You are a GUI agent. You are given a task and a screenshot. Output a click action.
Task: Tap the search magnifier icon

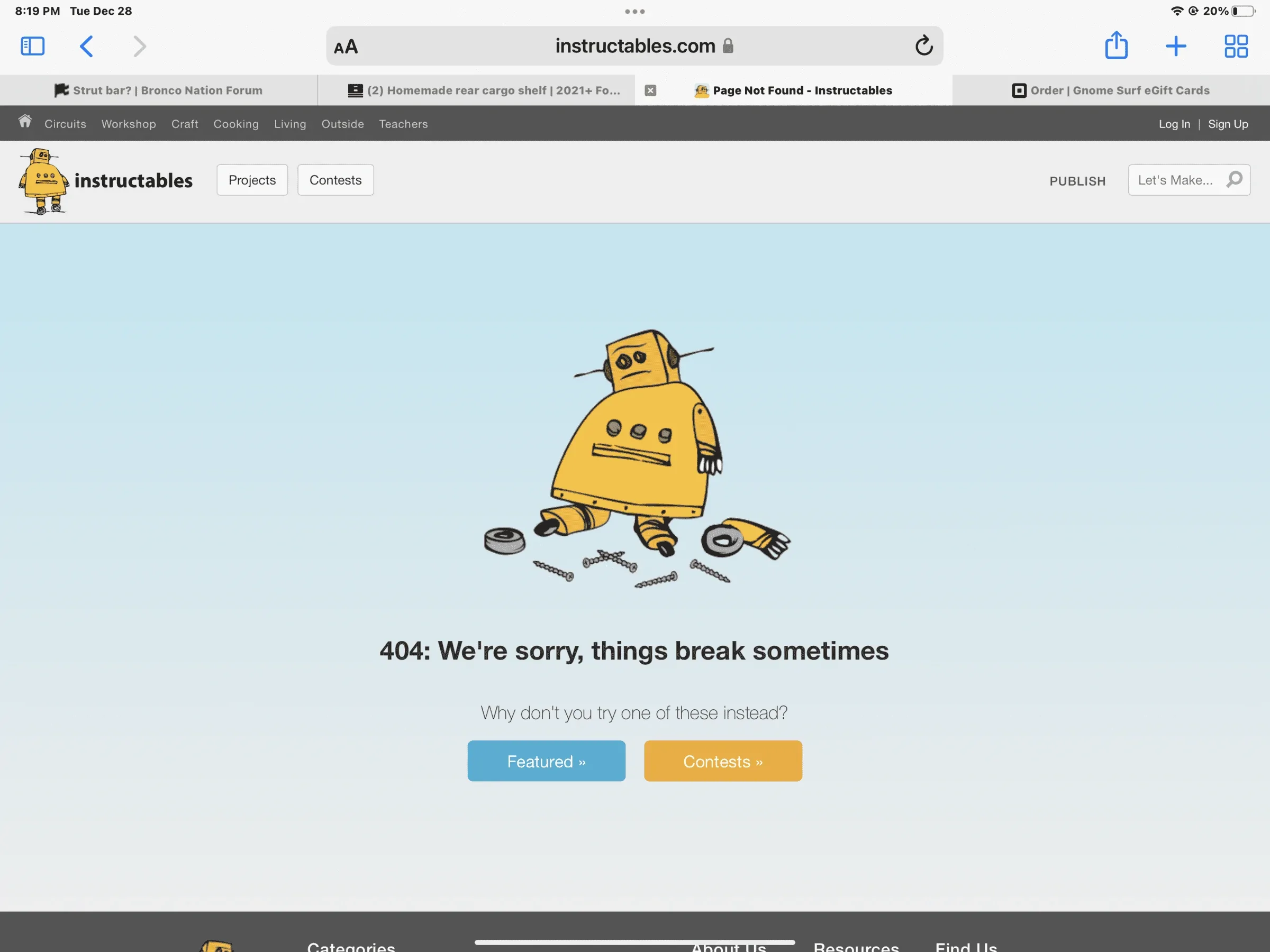(1234, 180)
